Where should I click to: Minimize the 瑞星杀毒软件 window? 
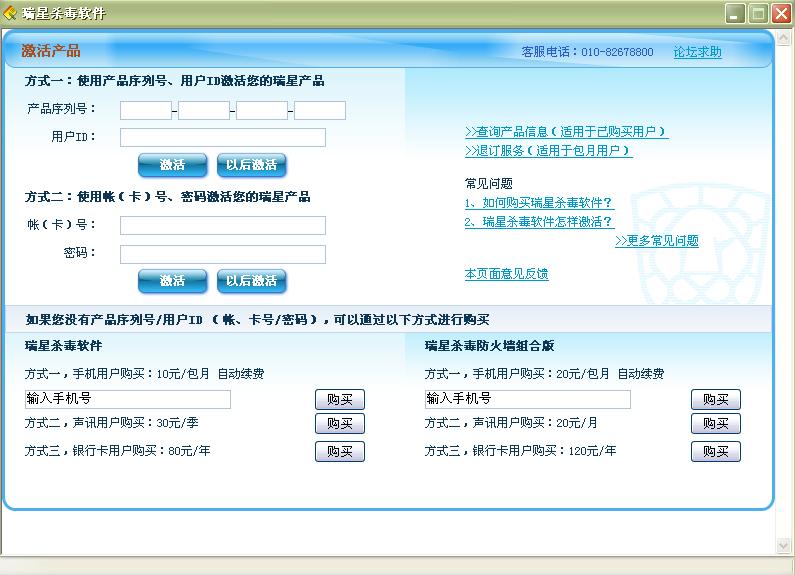[x=735, y=14]
